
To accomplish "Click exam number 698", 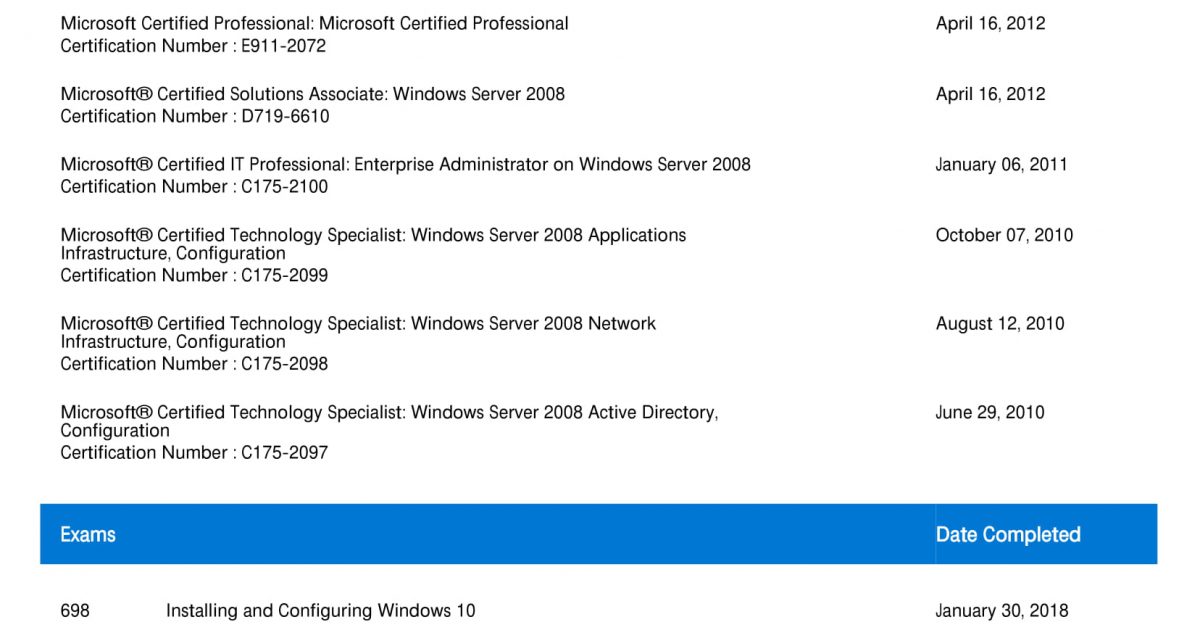I will tap(75, 610).
